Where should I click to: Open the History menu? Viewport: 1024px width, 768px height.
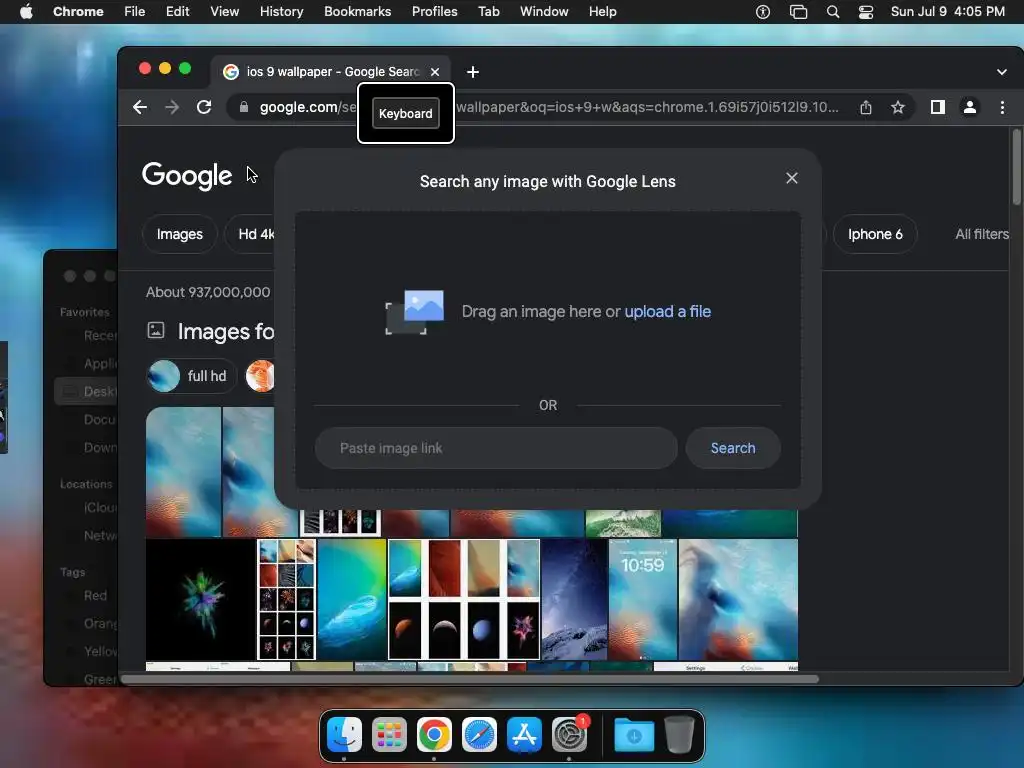[x=281, y=12]
